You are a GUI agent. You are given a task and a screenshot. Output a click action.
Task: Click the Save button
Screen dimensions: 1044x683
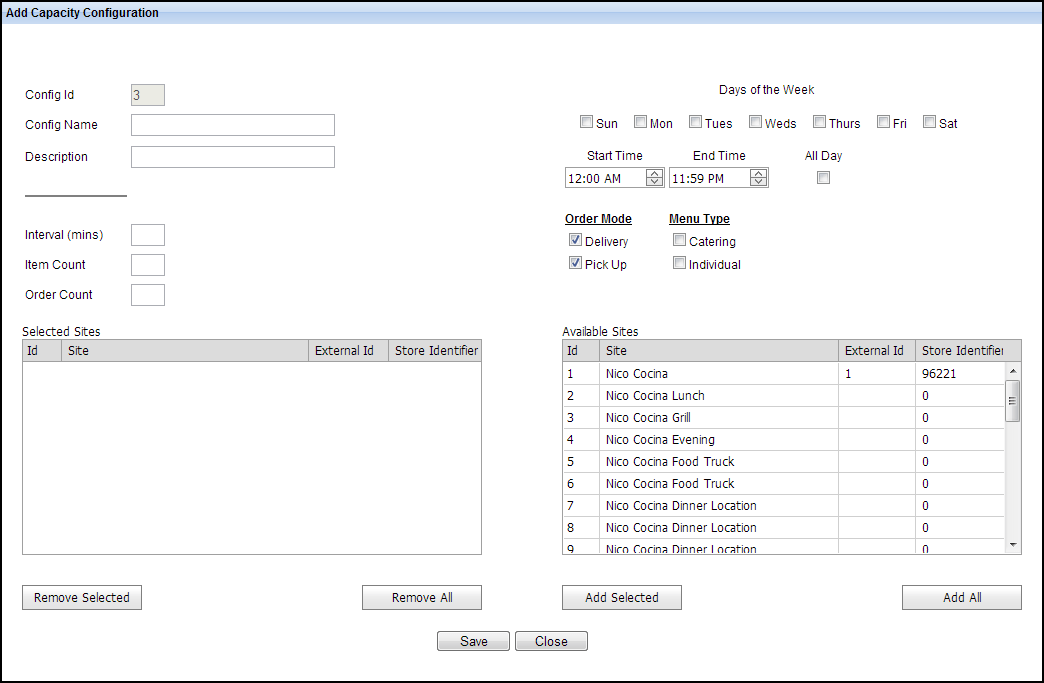tap(473, 641)
